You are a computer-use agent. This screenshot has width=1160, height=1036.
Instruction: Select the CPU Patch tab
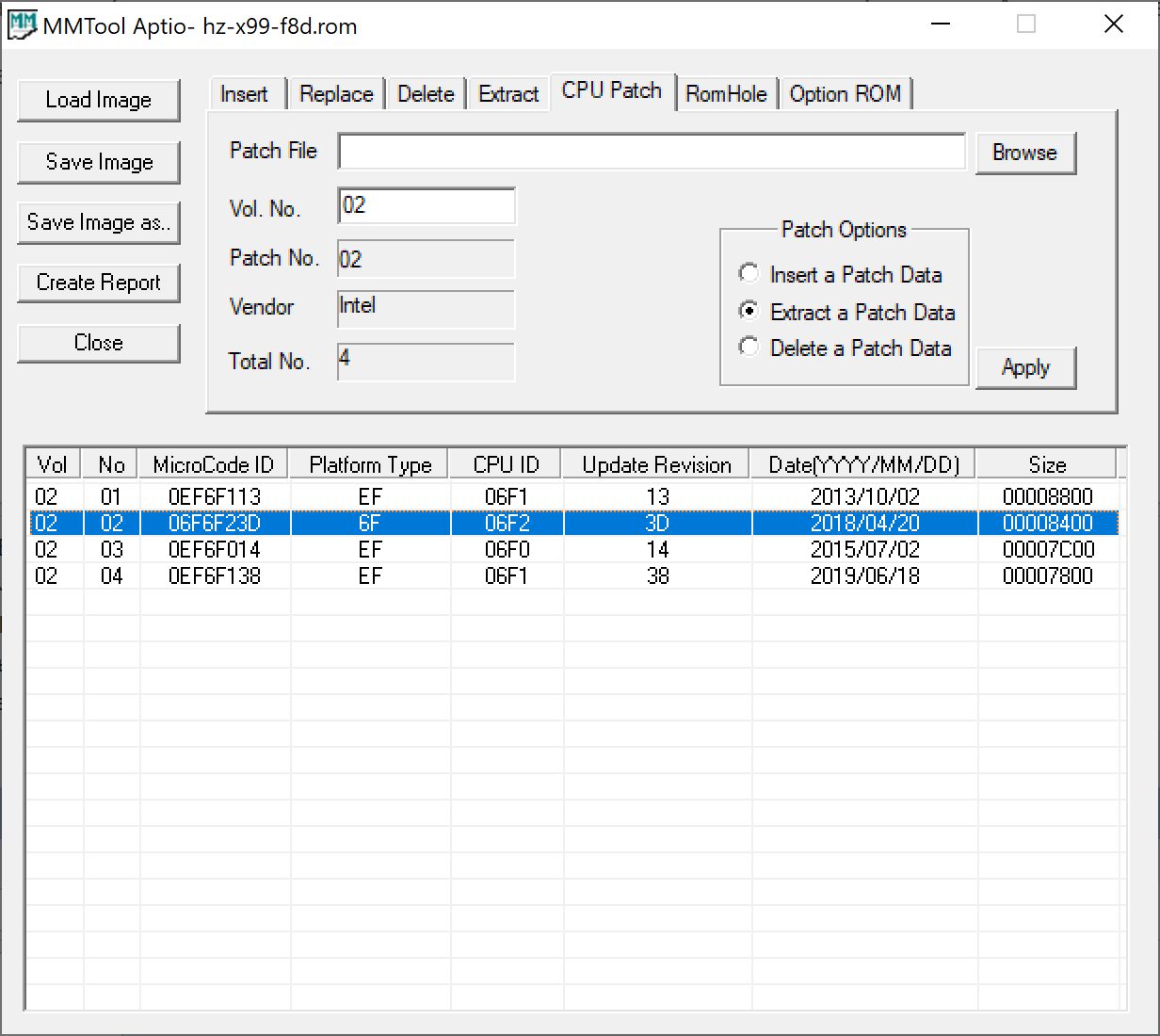point(612,90)
